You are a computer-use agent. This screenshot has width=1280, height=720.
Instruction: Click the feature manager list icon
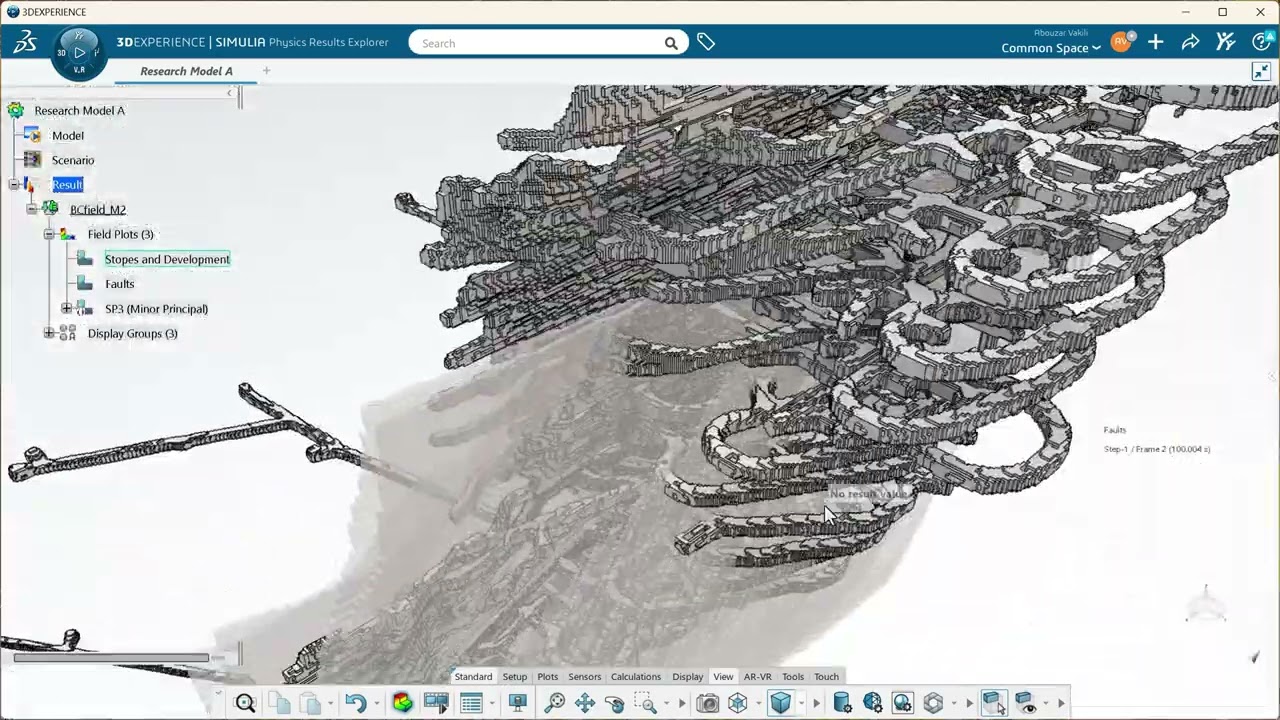(x=471, y=703)
